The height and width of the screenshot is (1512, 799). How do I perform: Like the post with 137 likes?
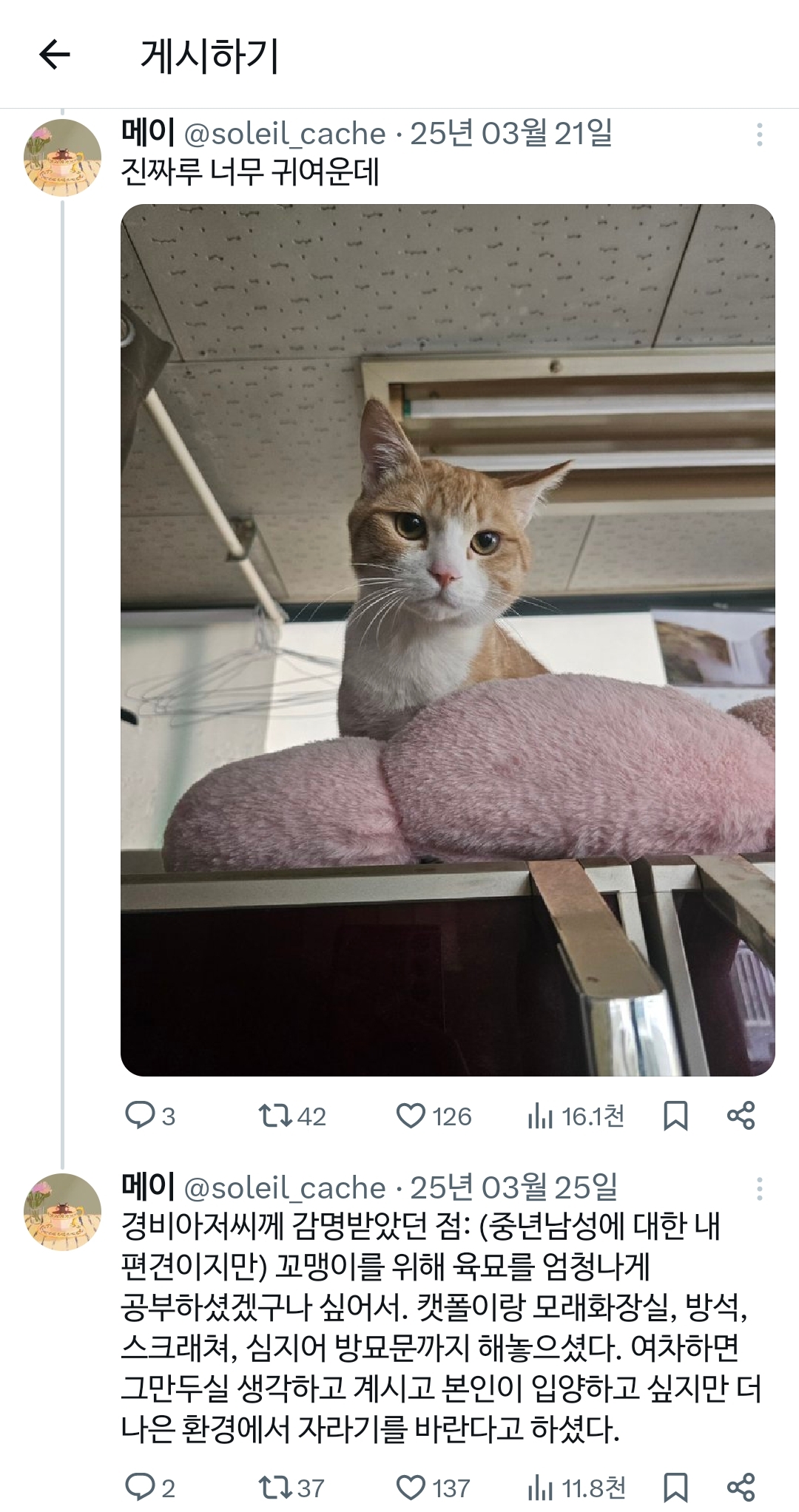coord(411,1487)
